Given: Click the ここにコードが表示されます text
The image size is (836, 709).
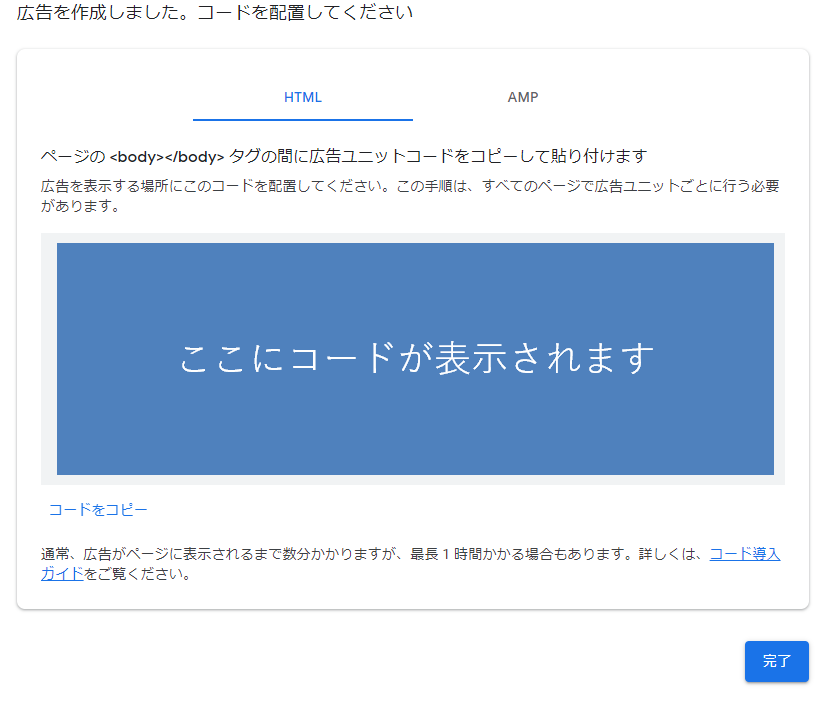Looking at the screenshot, I should [416, 358].
